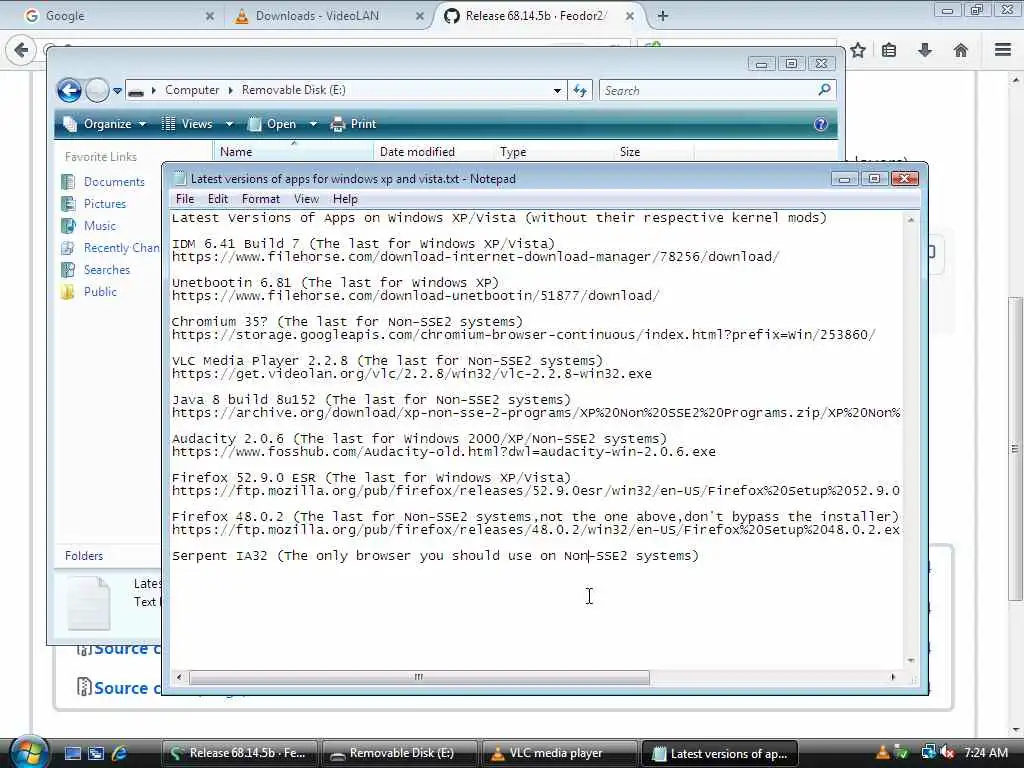Screen dimensions: 1024x768
Task: Open Notepad Format menu
Action: (261, 199)
